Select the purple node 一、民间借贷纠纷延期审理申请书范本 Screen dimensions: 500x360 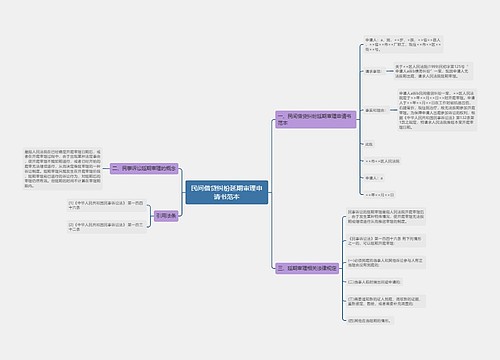tap(315, 119)
